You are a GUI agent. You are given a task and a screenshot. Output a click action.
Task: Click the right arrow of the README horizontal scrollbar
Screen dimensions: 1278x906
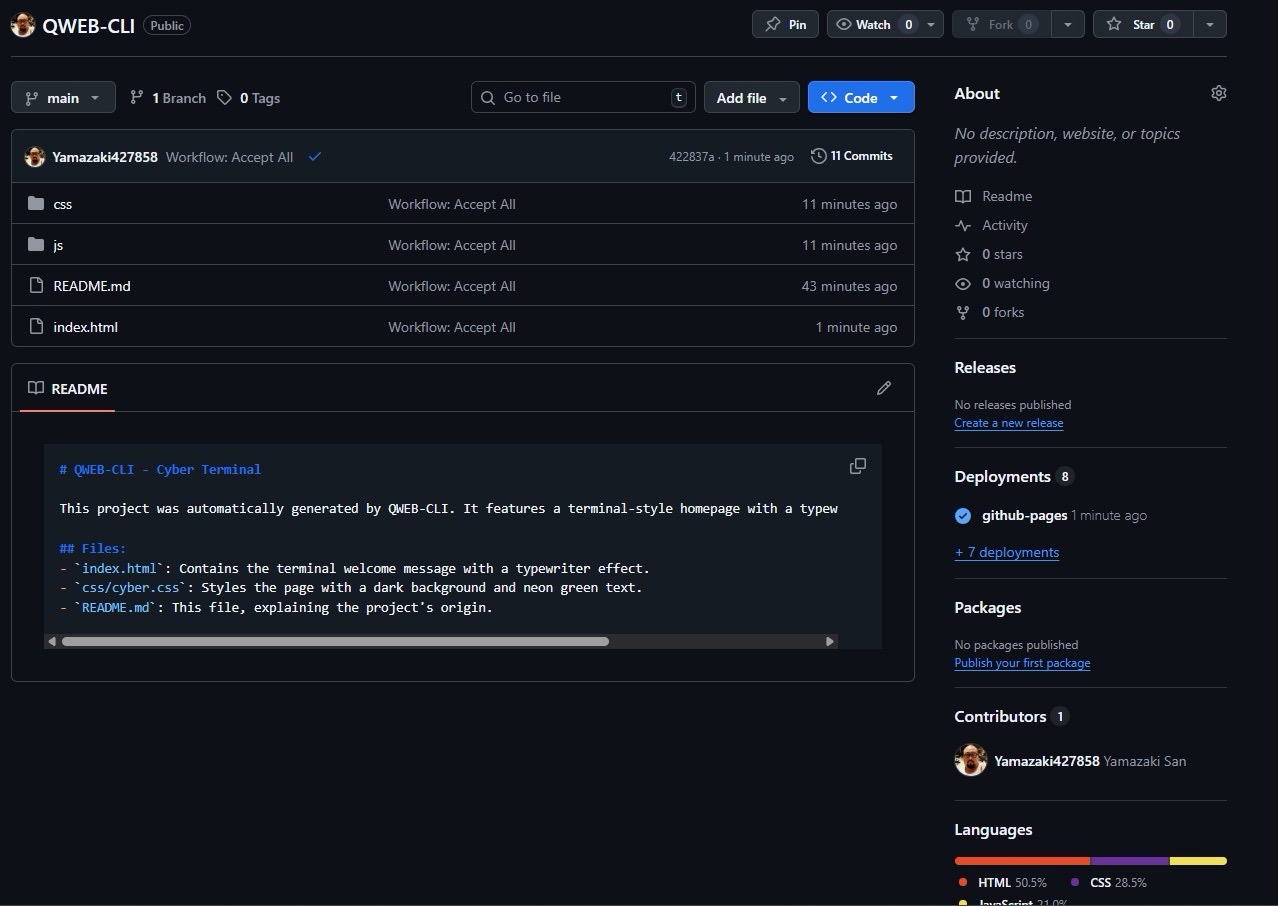(x=829, y=641)
